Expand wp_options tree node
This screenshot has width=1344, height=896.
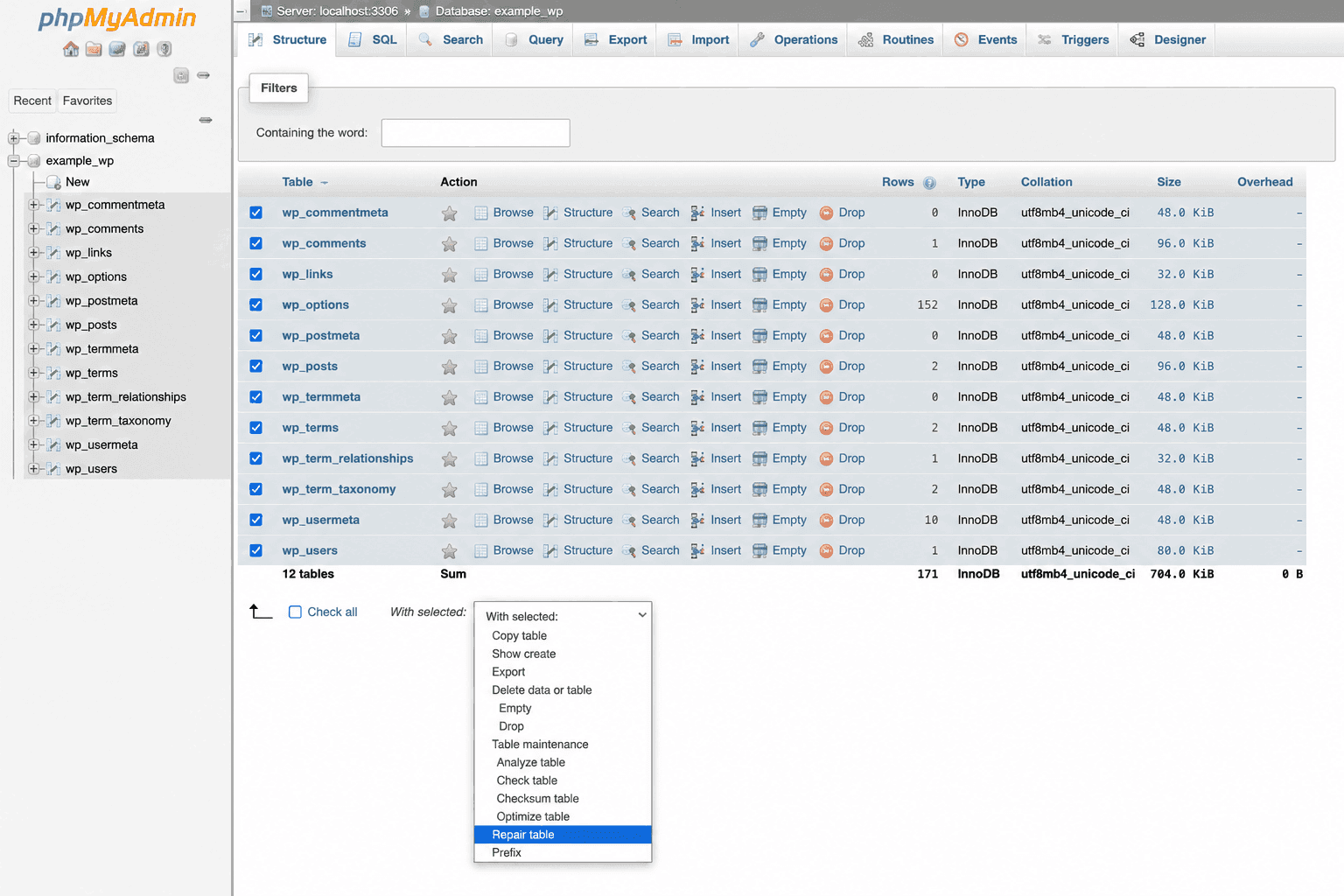(x=34, y=276)
